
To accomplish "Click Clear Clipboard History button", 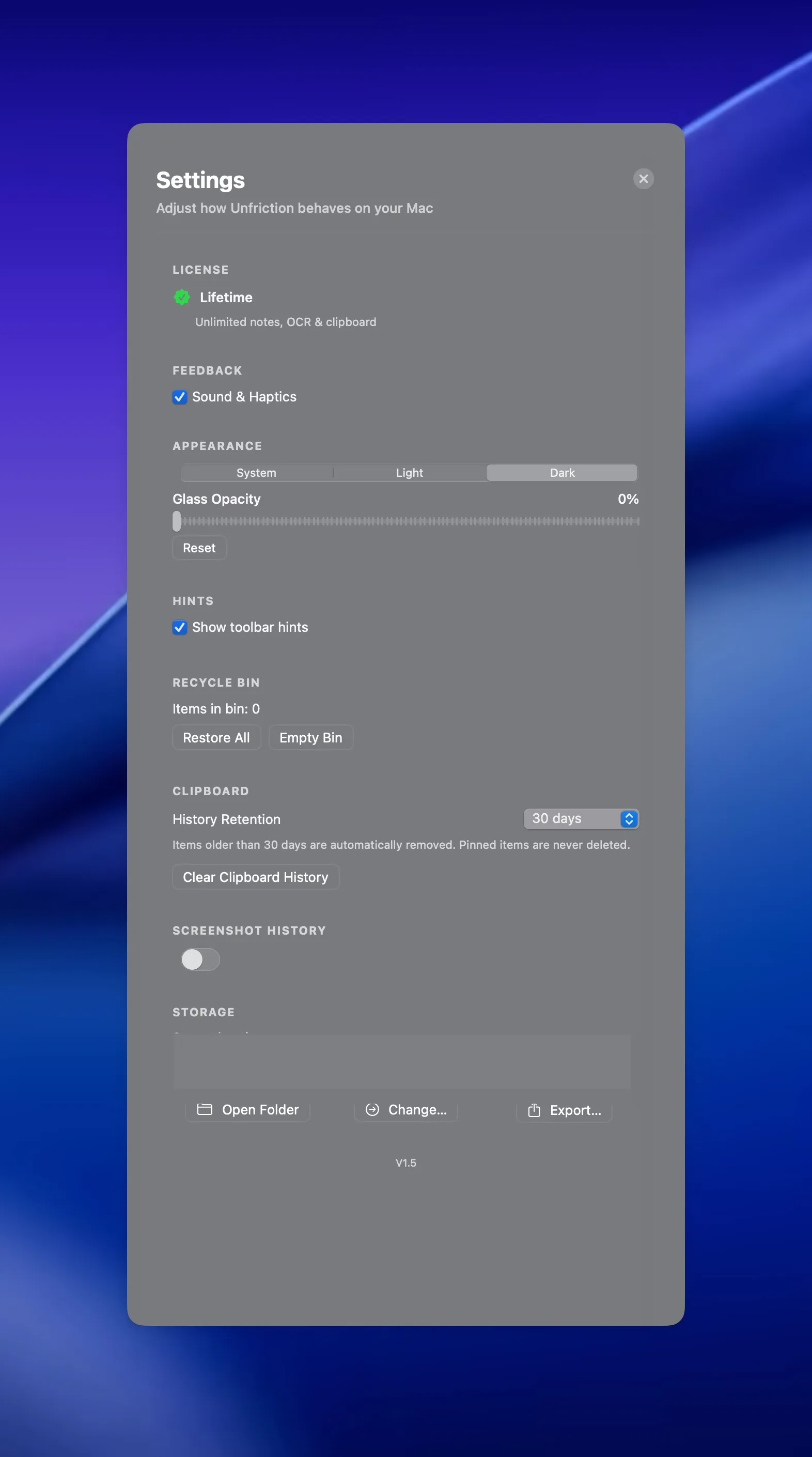I will (x=256, y=877).
